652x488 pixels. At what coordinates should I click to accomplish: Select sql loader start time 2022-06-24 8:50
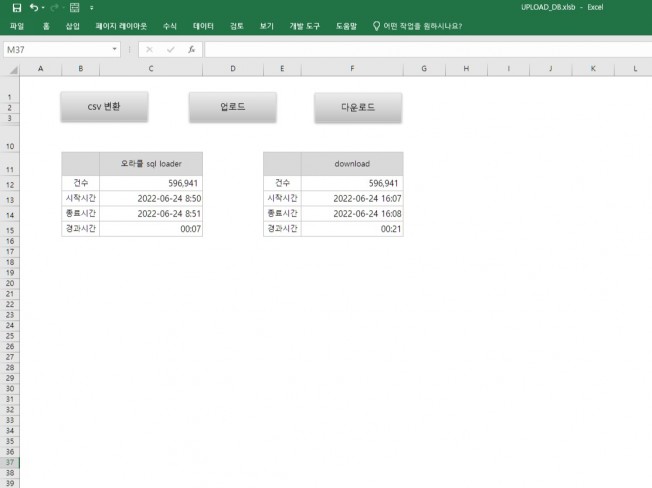(151, 199)
